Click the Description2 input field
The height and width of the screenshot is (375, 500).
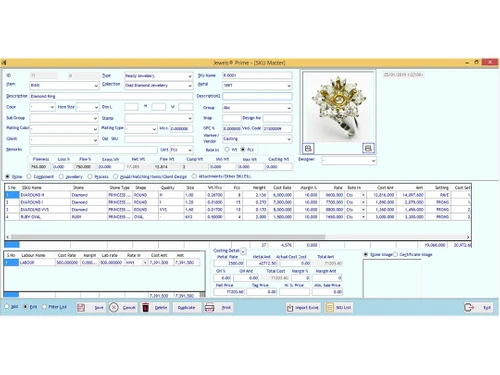pyautogui.click(x=257, y=96)
